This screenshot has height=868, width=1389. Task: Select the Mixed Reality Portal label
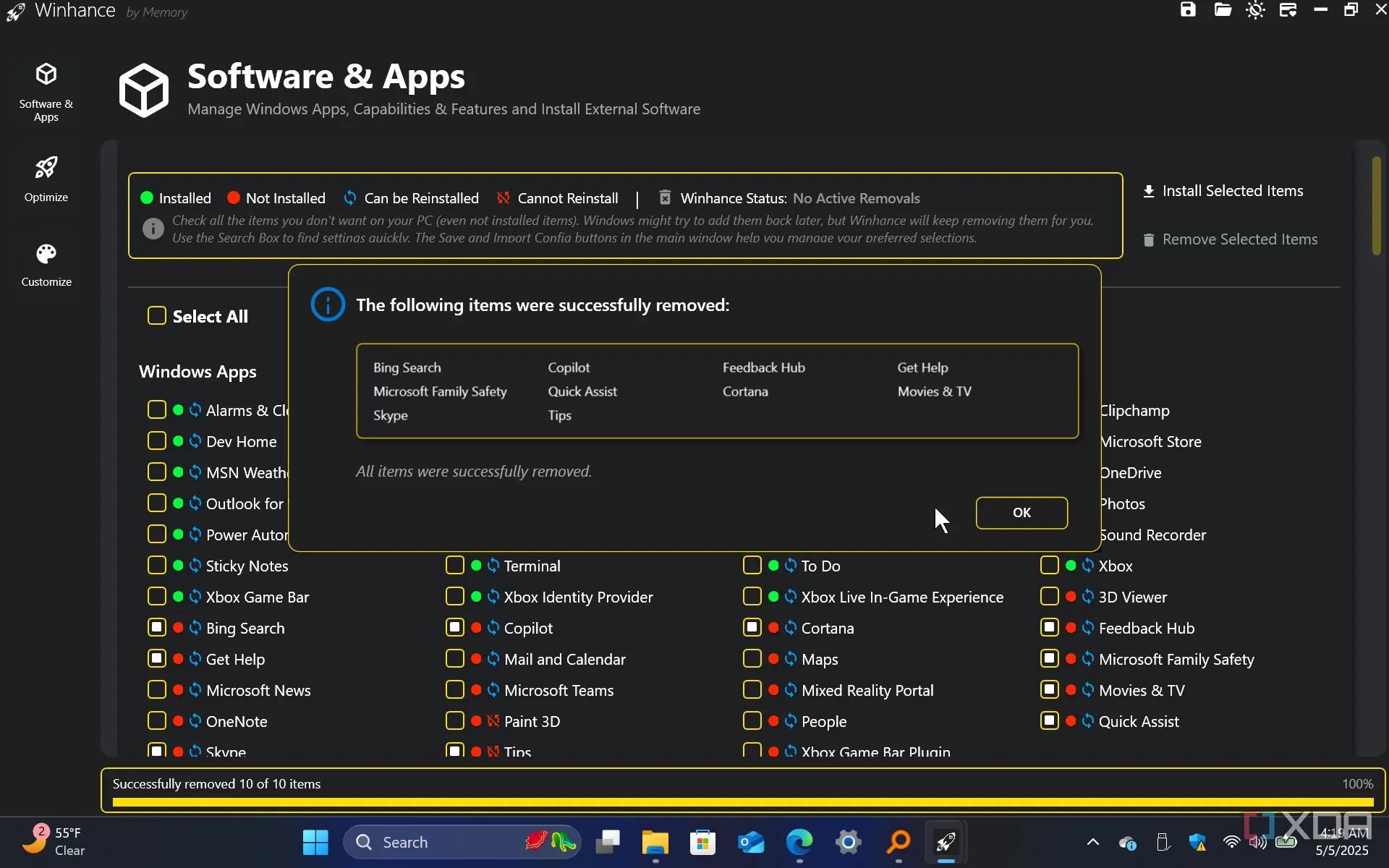coord(867,691)
